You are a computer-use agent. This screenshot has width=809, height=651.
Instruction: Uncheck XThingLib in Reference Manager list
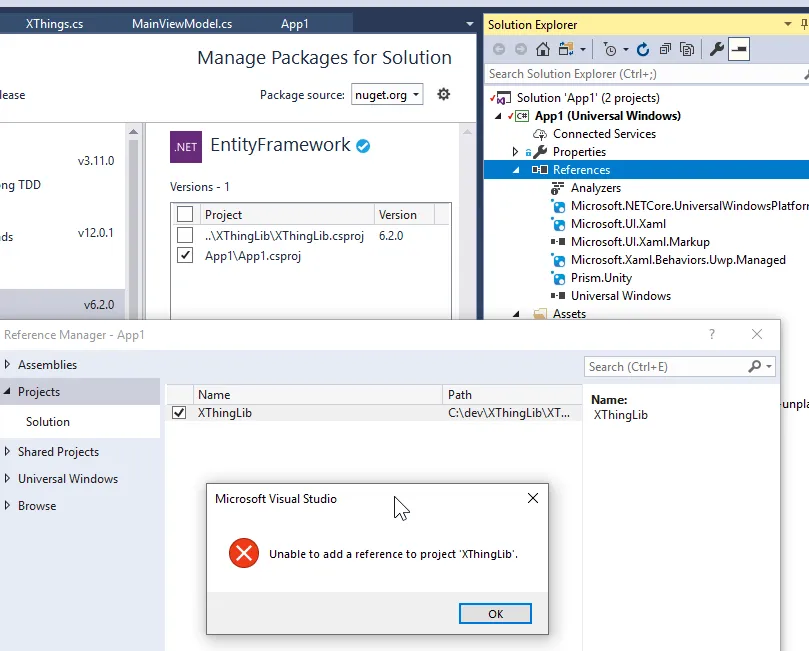coord(179,413)
